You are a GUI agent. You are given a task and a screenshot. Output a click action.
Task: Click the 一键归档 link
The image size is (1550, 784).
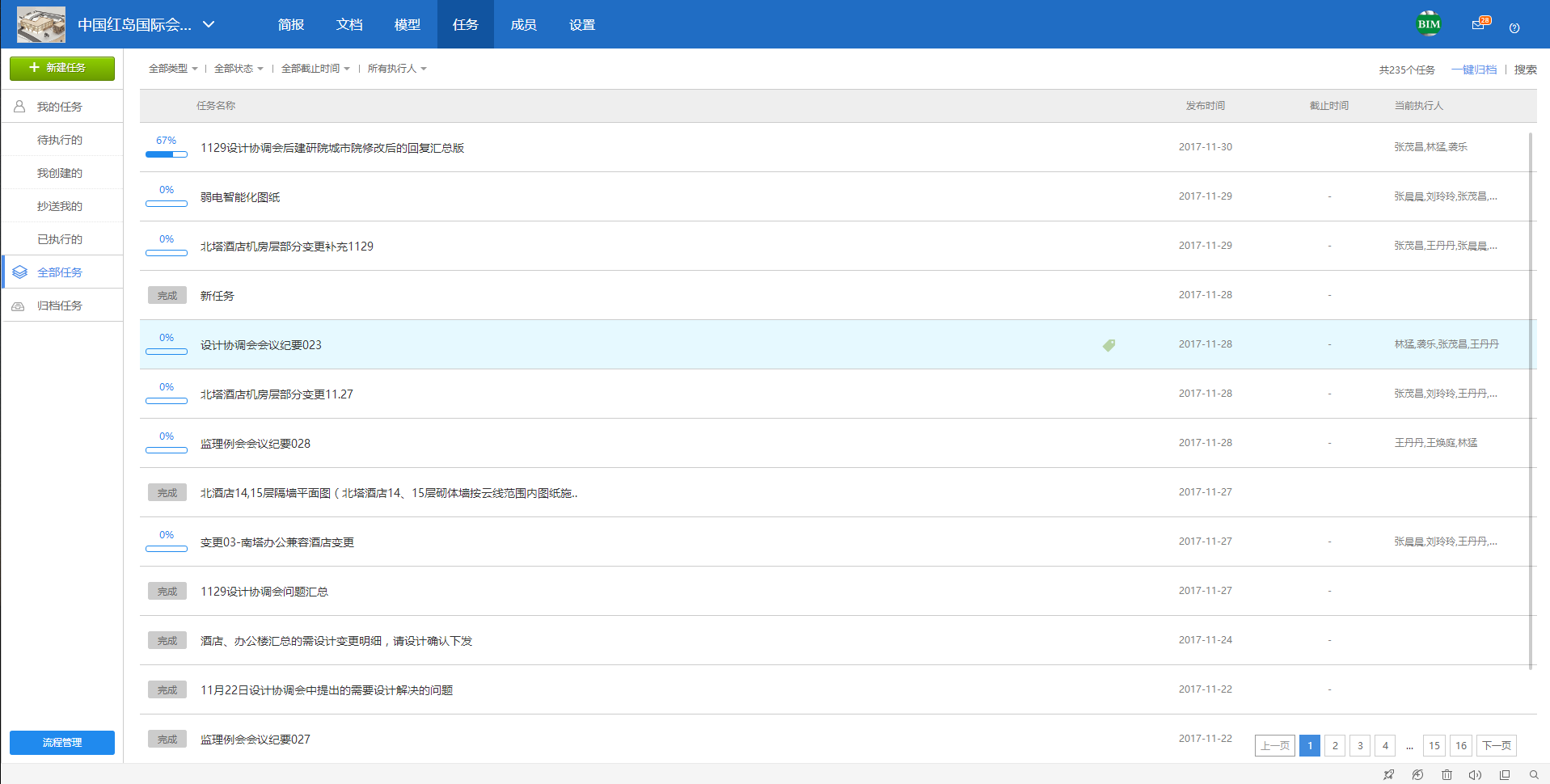[x=1473, y=70]
